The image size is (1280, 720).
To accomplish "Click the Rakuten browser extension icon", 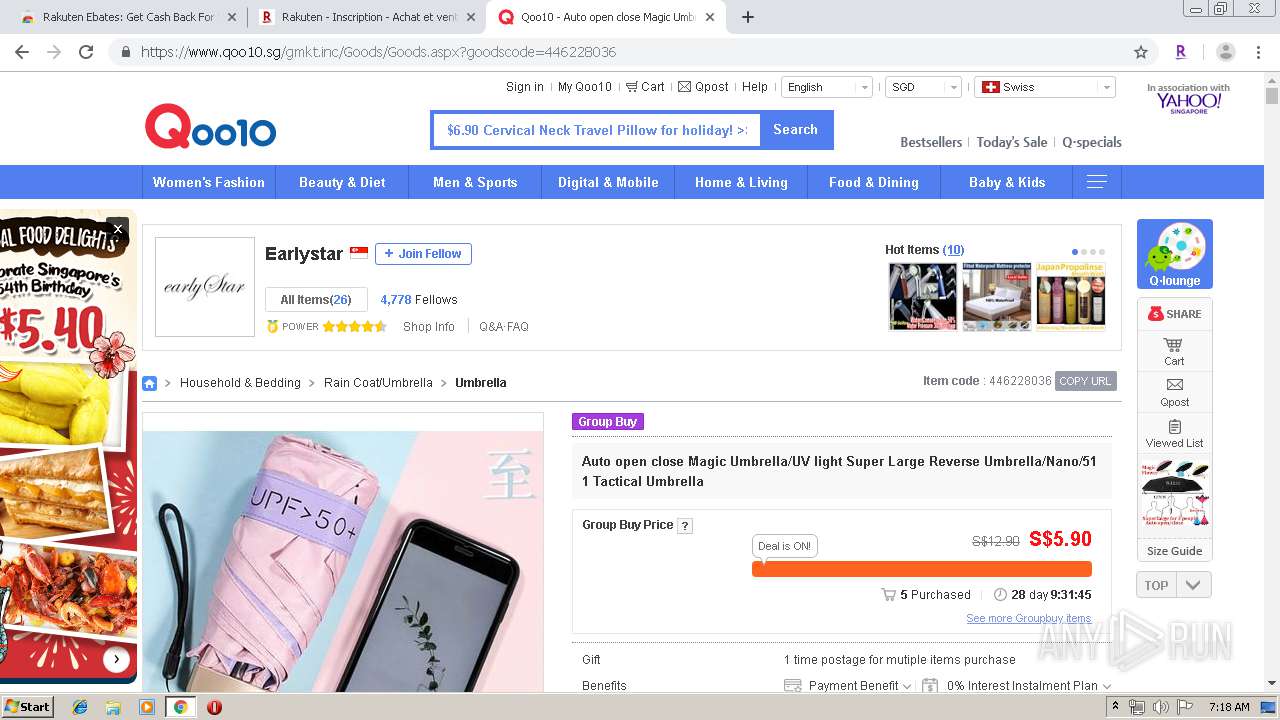I will tap(1181, 52).
